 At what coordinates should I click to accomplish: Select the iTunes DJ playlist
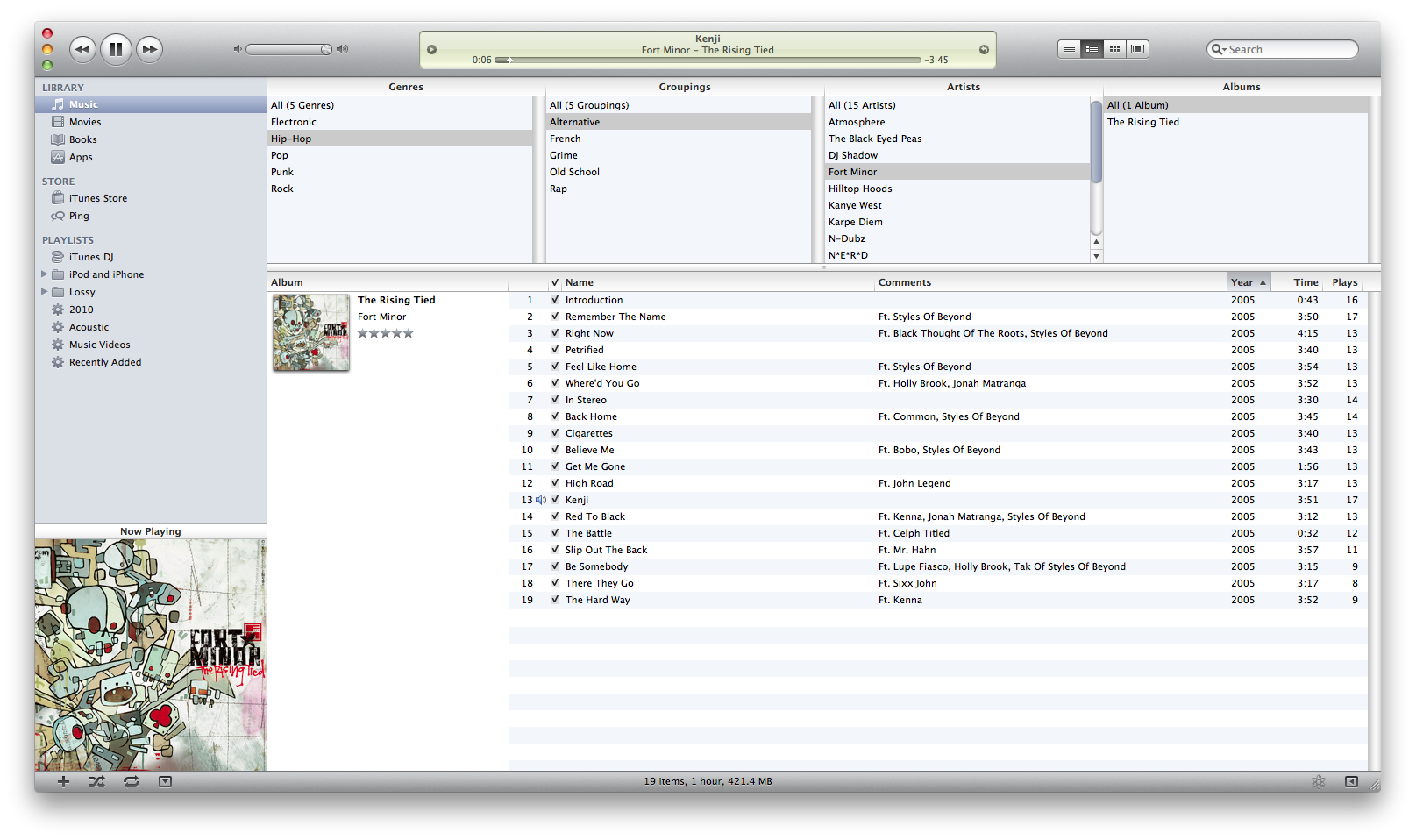pos(151,257)
